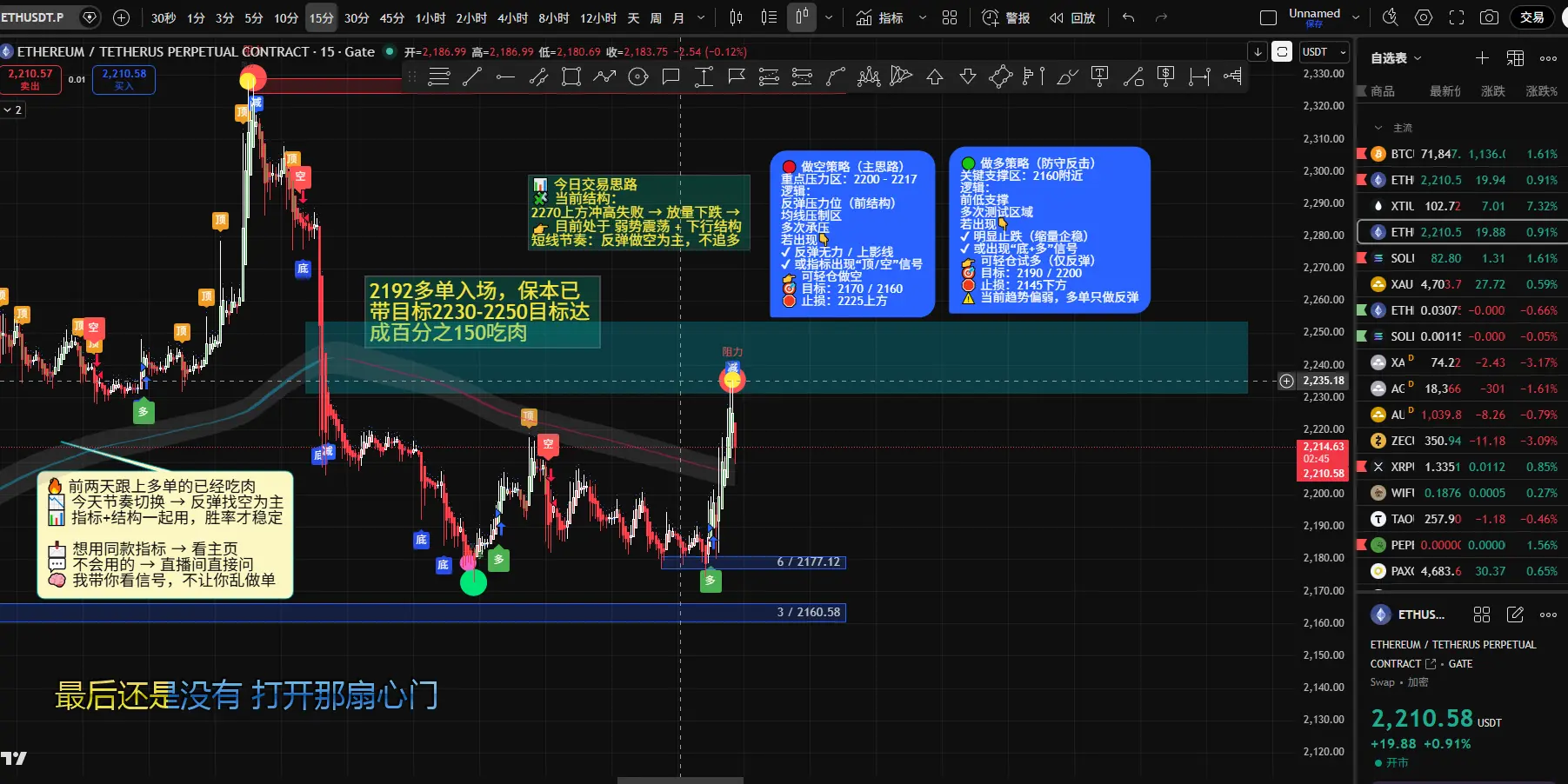Expand the 自选表 watchlist dropdown
This screenshot has width=1568, height=784.
point(1396,58)
